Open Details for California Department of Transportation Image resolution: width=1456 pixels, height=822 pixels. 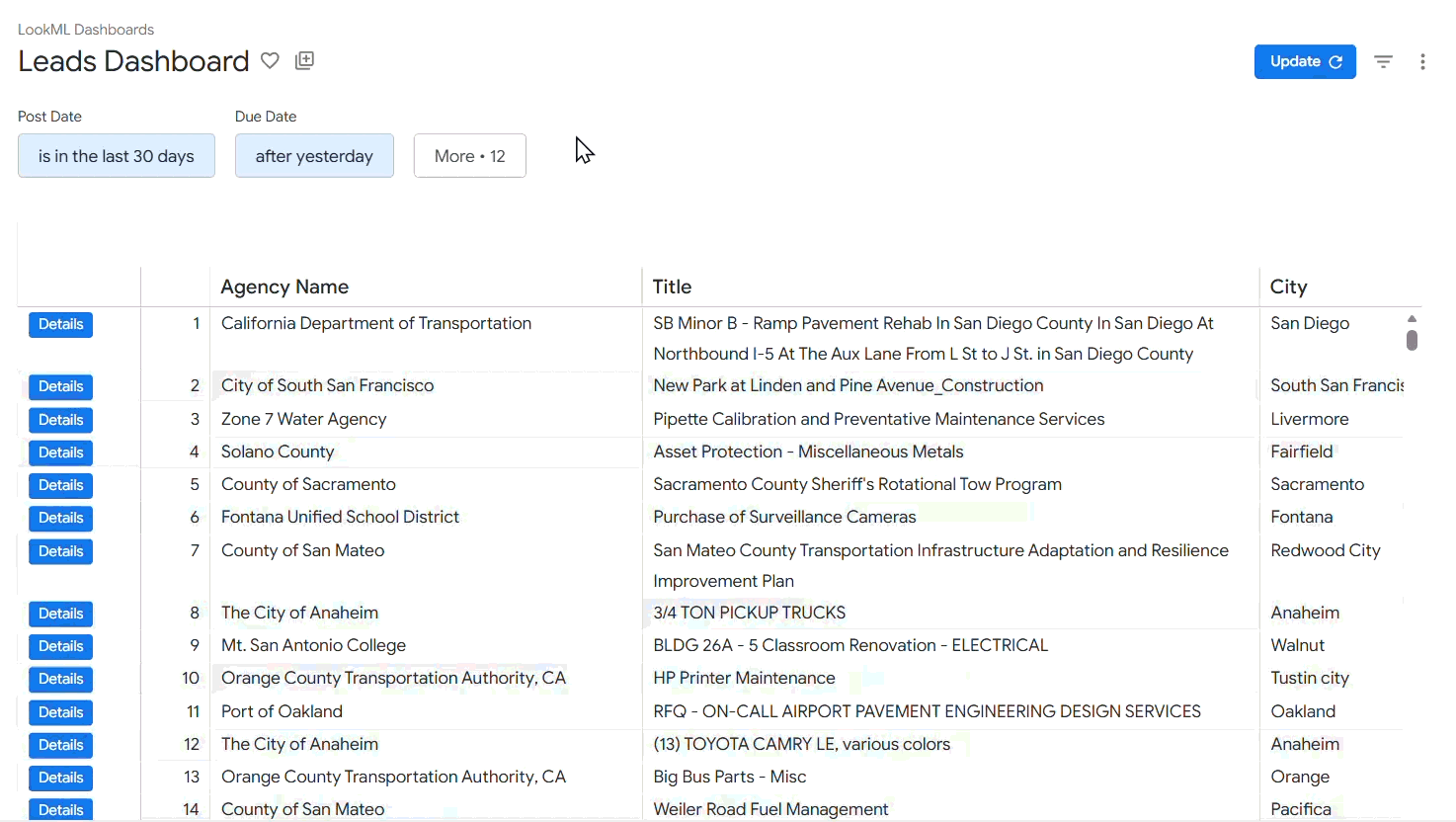tap(60, 324)
